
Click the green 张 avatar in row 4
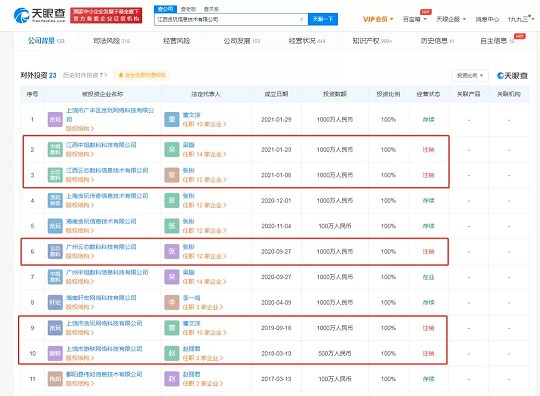(x=172, y=200)
